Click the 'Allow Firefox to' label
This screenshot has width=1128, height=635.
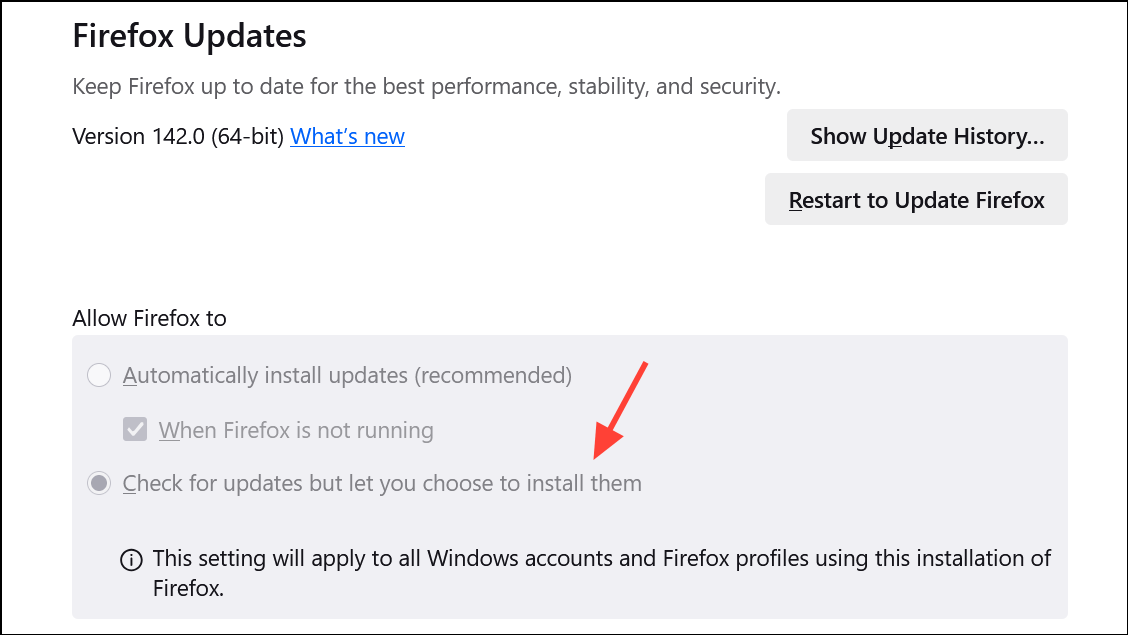click(x=150, y=319)
